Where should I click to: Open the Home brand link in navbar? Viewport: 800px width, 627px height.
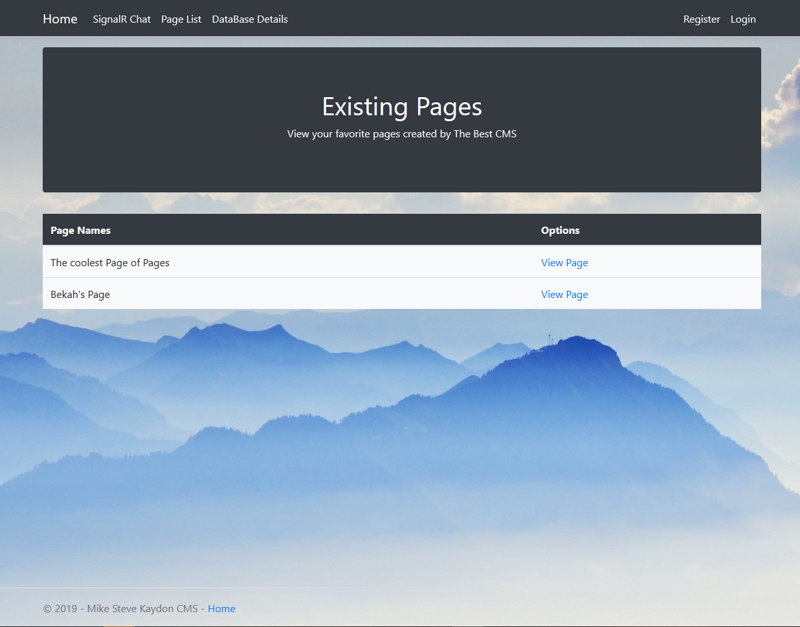(60, 19)
